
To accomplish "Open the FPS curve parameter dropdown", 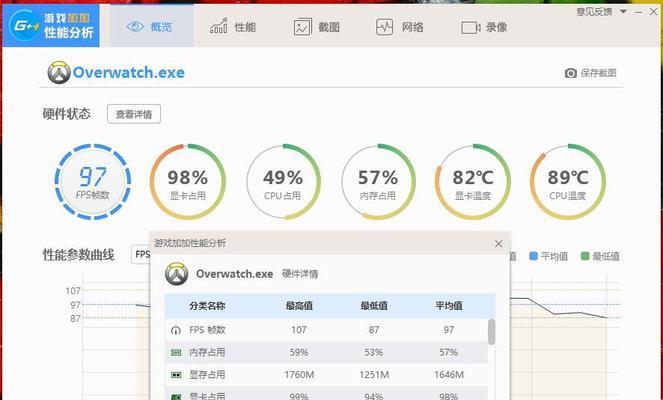I will [x=141, y=254].
